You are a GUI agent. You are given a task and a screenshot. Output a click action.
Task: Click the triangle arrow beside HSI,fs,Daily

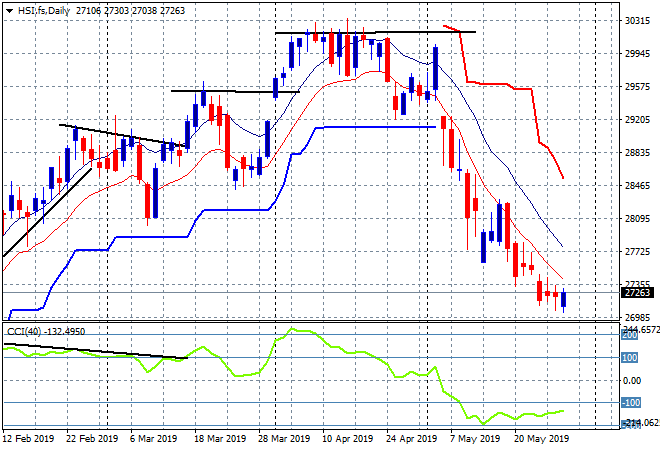click(9, 11)
